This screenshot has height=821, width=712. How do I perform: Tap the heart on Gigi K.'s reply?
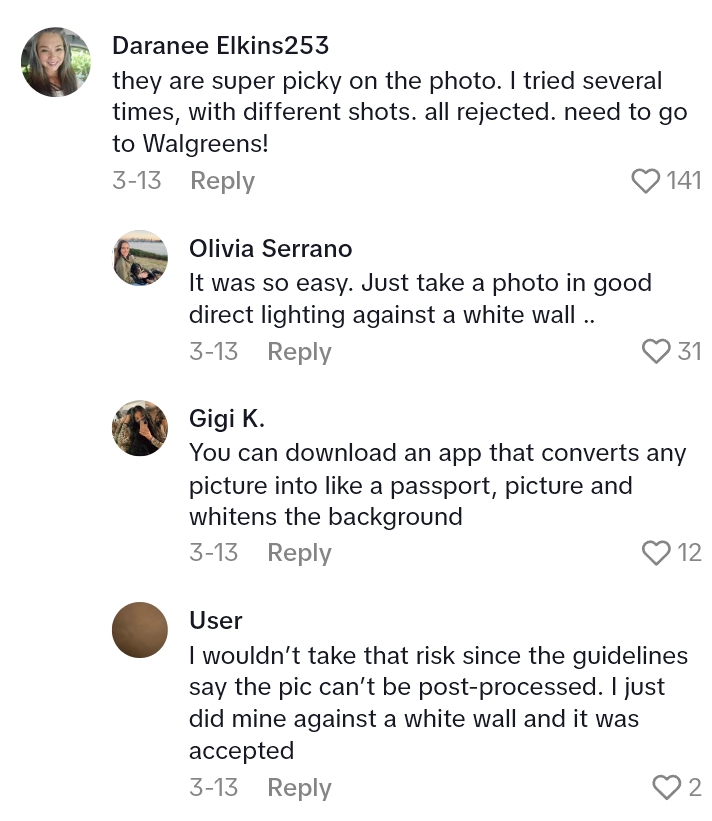[656, 553]
